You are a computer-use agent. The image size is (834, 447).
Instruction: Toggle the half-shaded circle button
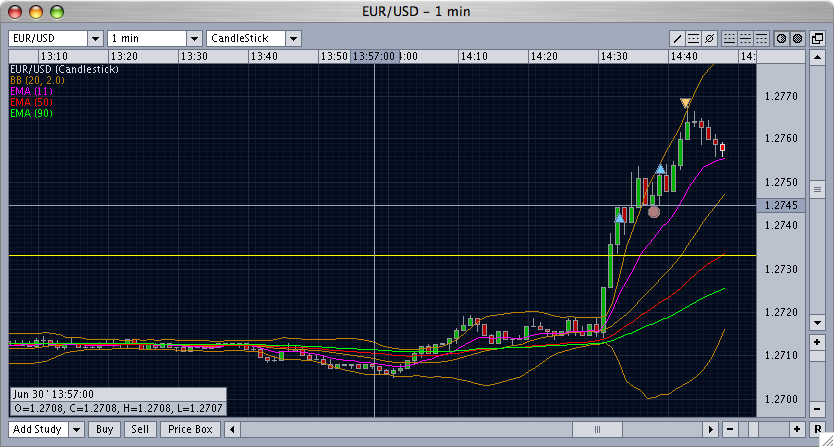coord(781,38)
